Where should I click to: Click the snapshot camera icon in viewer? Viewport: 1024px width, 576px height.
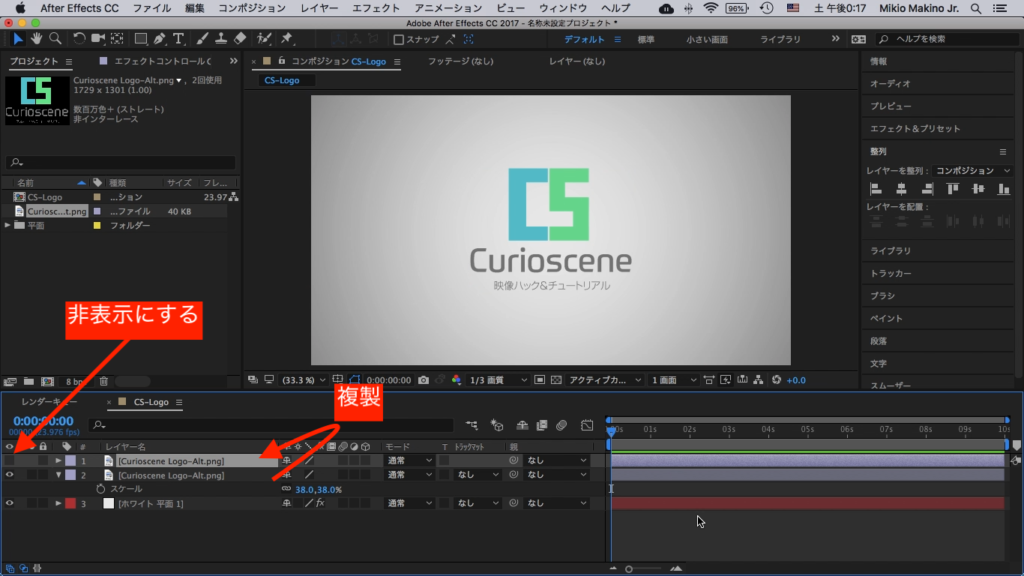click(x=424, y=380)
